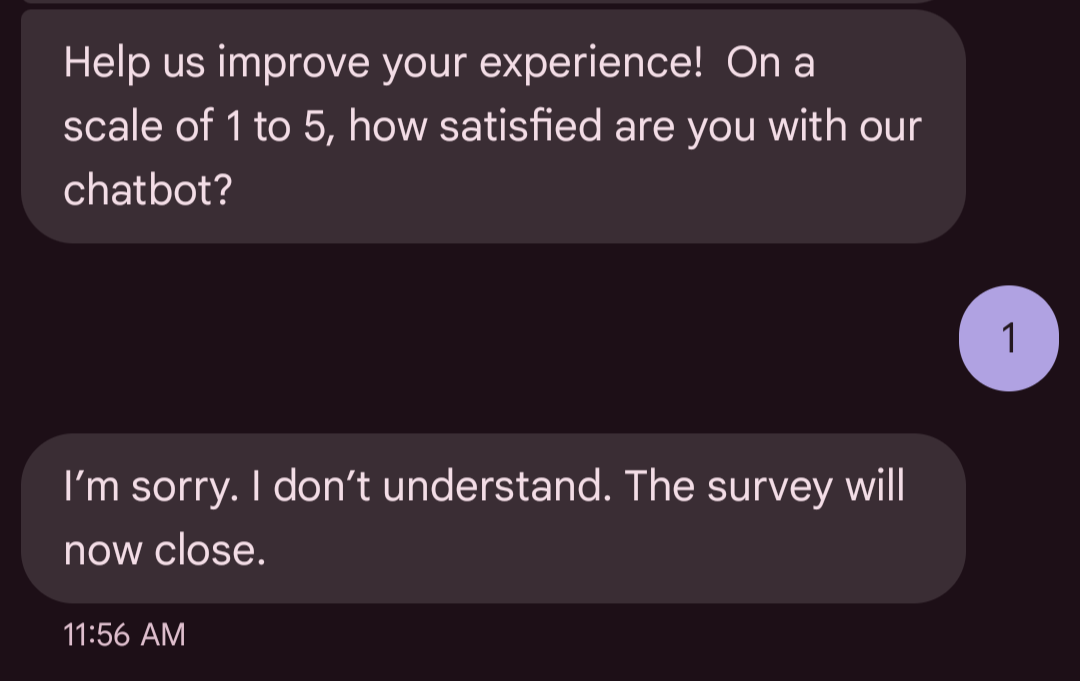Select the purple "1" reply bubble
Image resolution: width=1080 pixels, height=681 pixels.
click(1008, 339)
